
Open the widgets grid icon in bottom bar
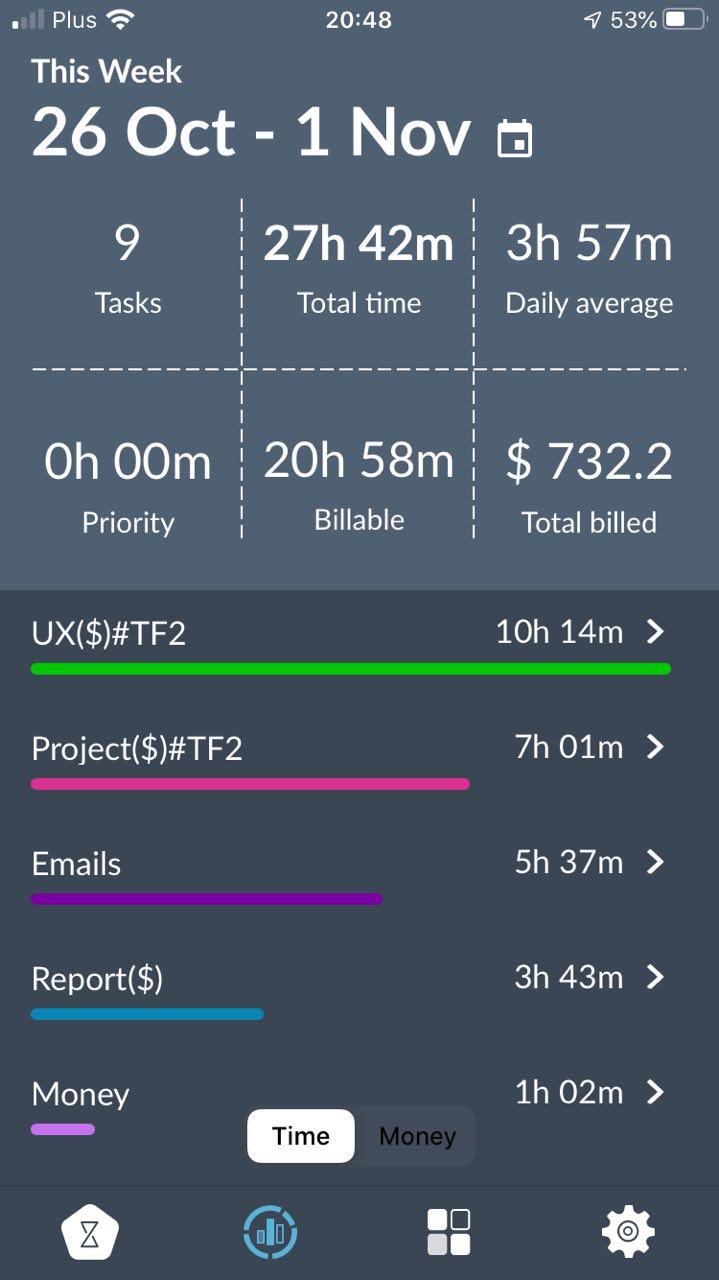point(448,1231)
